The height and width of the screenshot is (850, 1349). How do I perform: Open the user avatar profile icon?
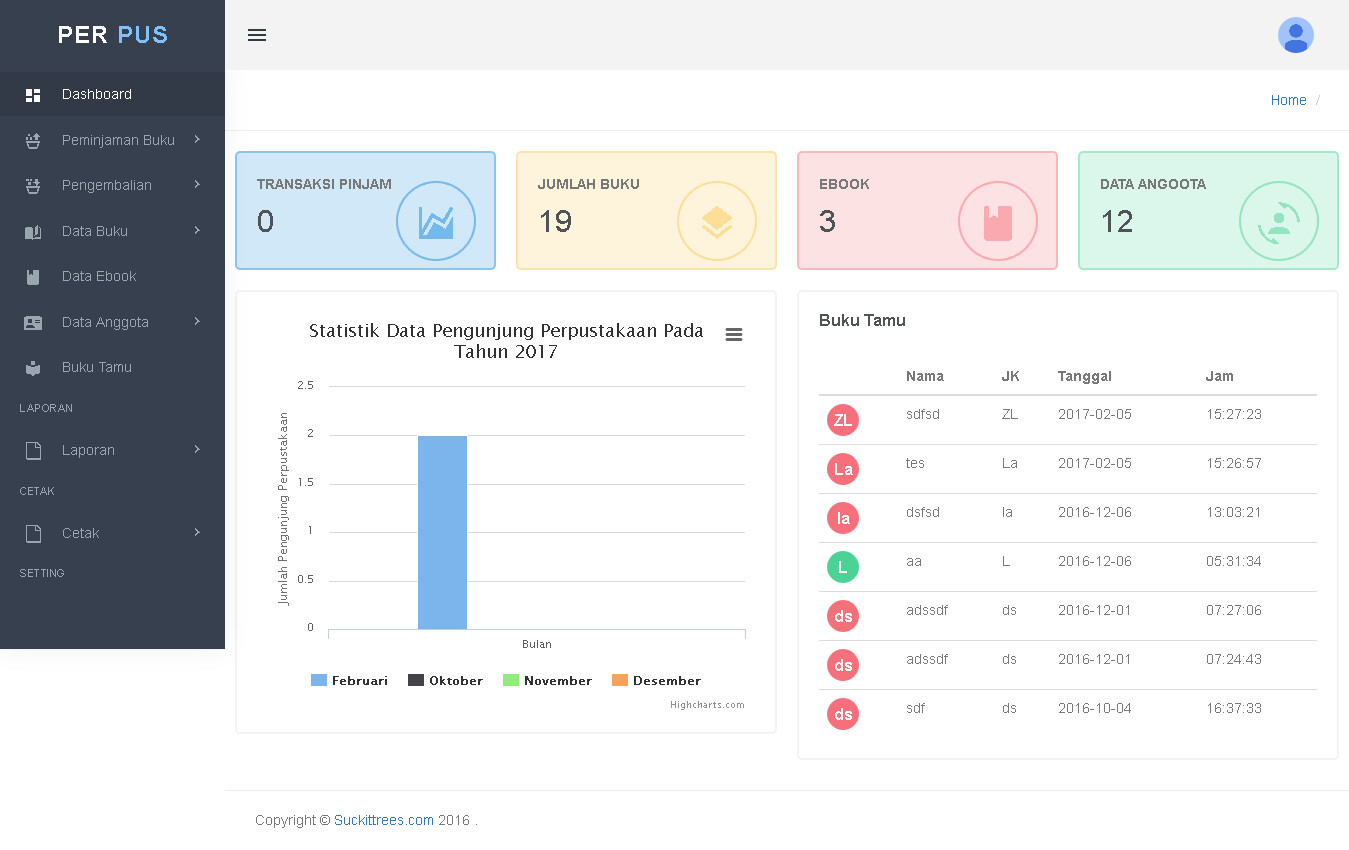pyautogui.click(x=1295, y=35)
